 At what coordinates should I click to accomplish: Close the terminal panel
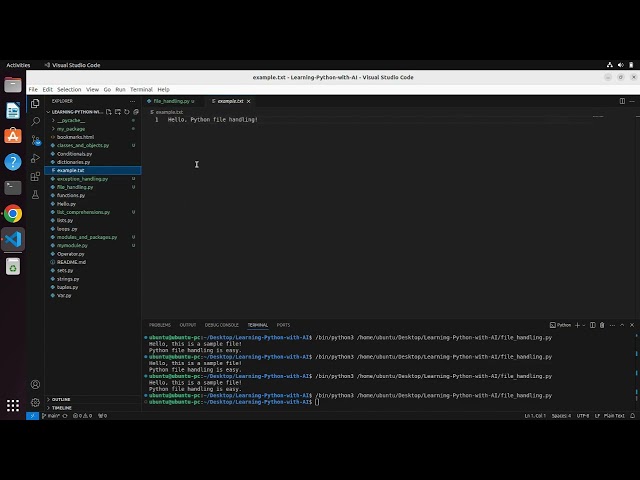pyautogui.click(x=632, y=325)
